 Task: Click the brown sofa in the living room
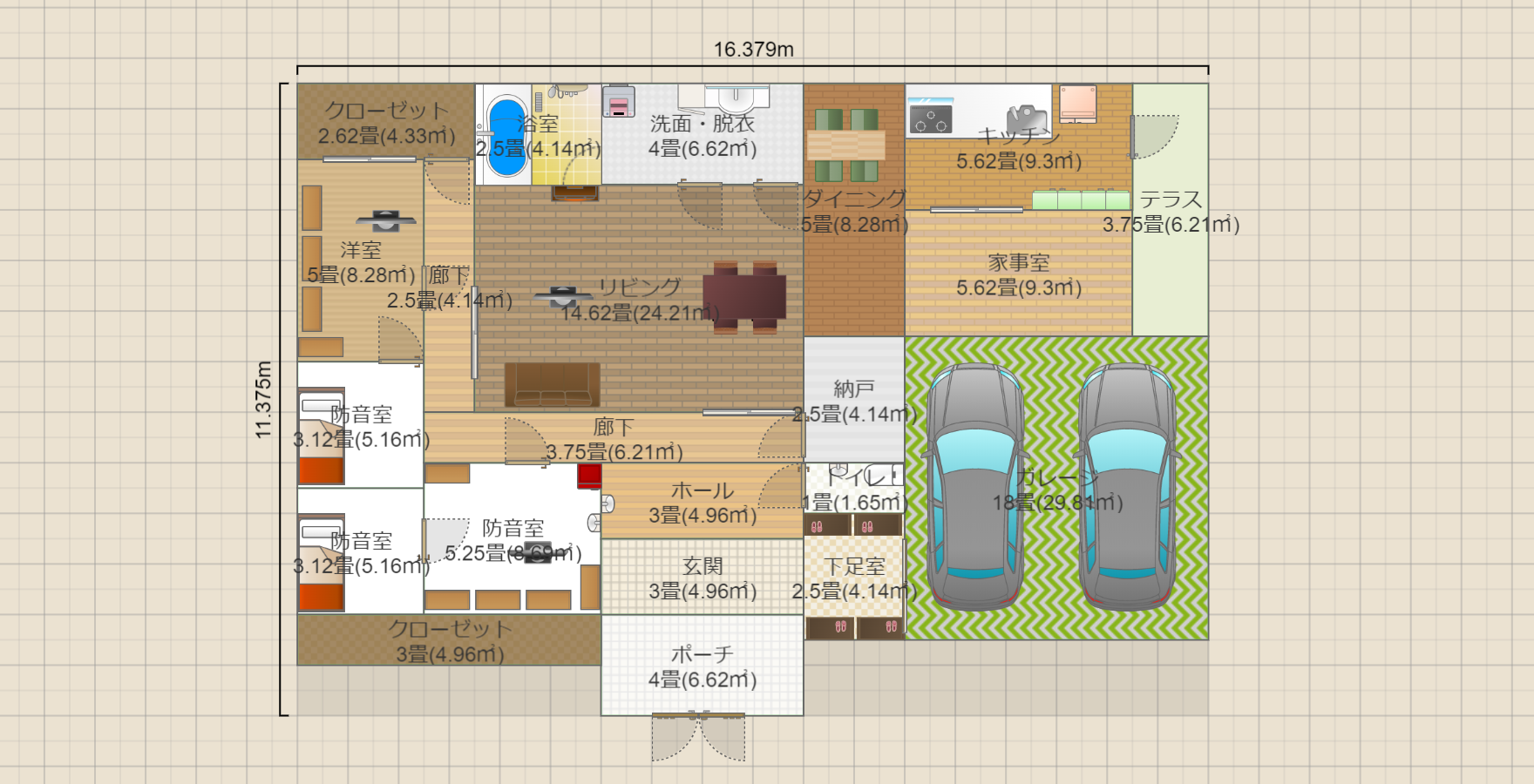tap(553, 385)
